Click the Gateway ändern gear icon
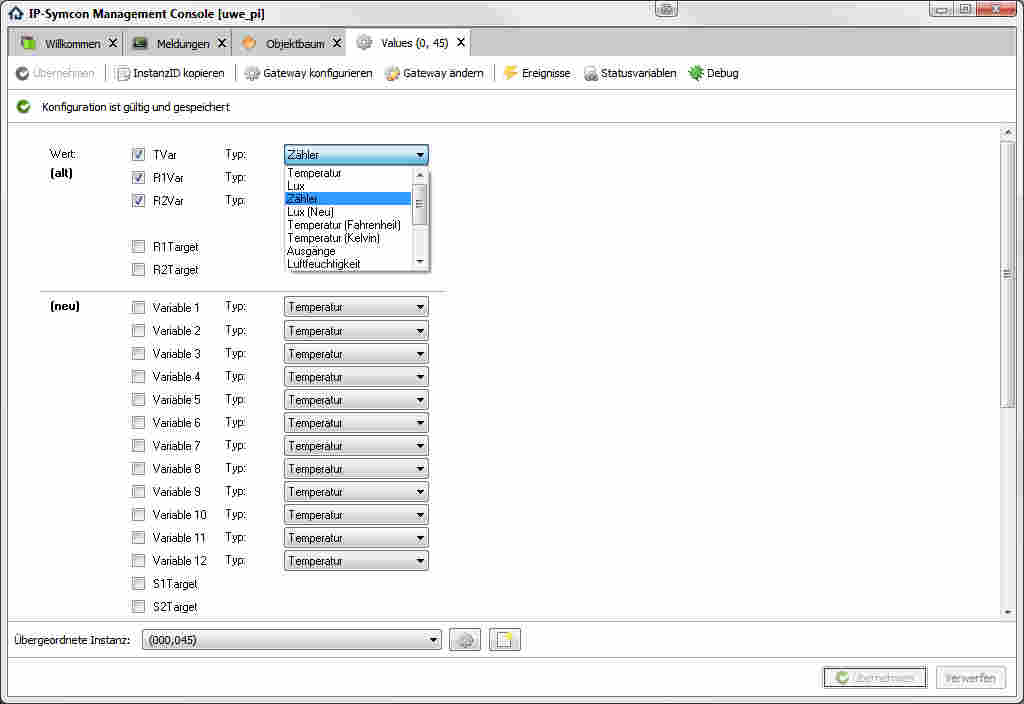The width and height of the screenshot is (1024, 704). click(392, 73)
